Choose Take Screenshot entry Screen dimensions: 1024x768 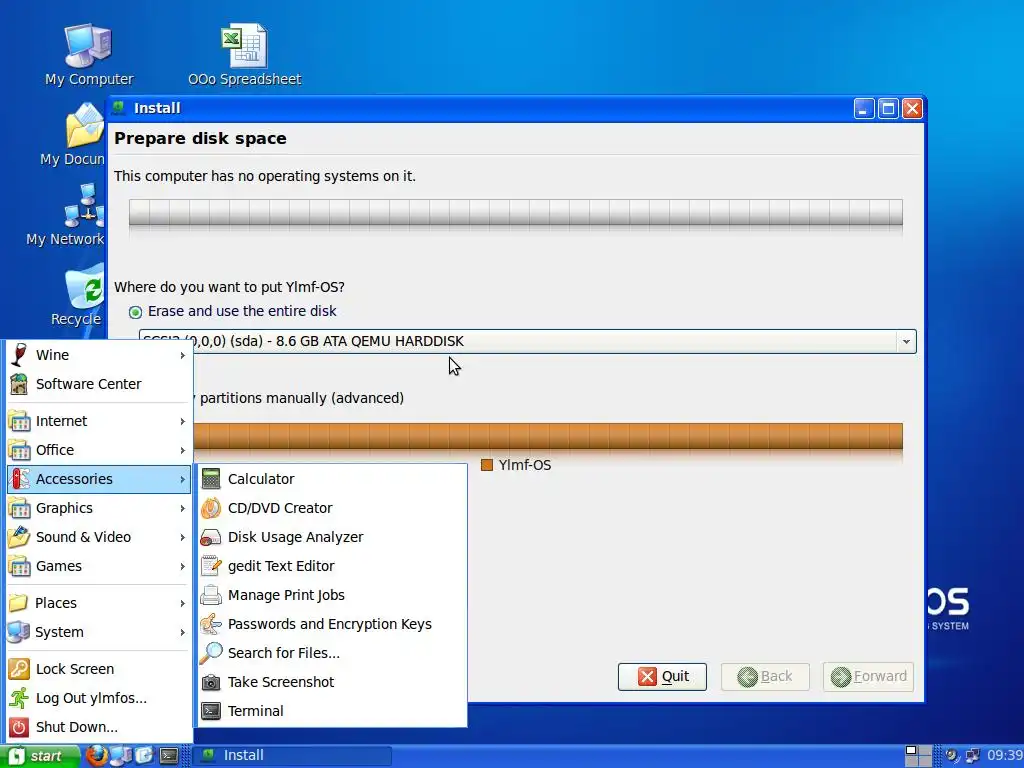pos(331,682)
